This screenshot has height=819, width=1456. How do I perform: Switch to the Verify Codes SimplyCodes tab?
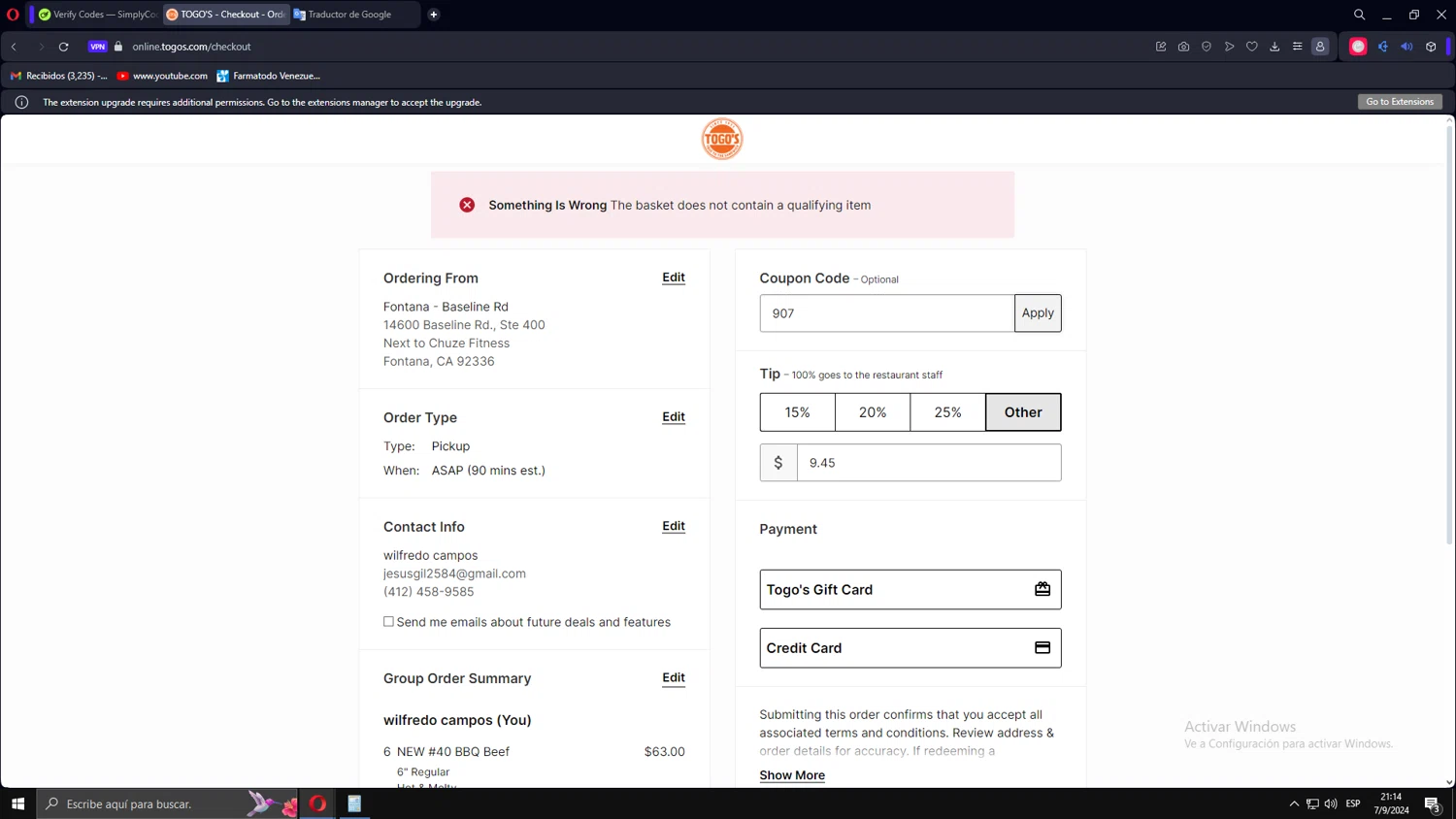97,15
